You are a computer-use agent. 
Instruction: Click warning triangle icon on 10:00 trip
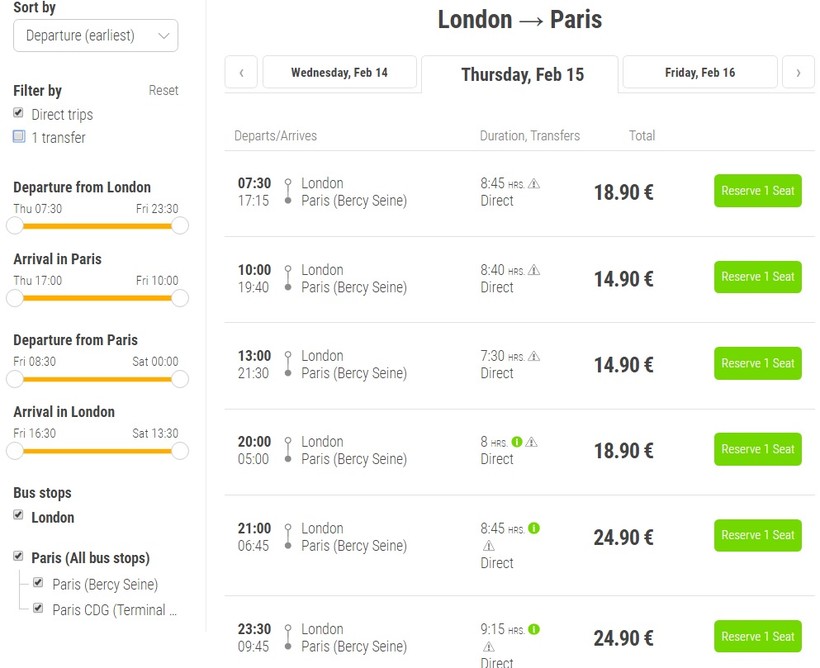tap(534, 270)
